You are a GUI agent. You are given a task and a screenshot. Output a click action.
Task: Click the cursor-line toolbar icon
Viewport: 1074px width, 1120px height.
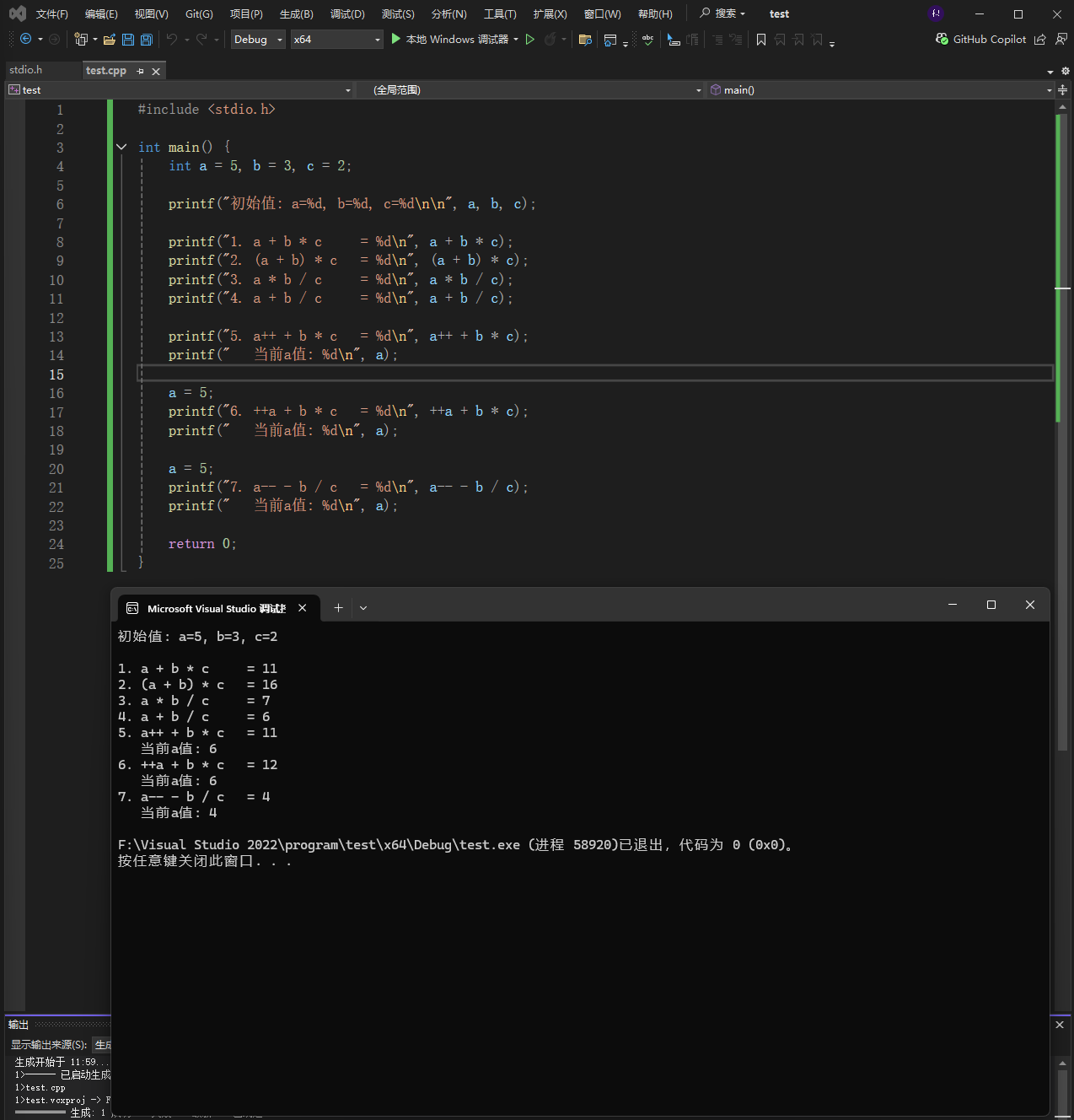pos(674,39)
